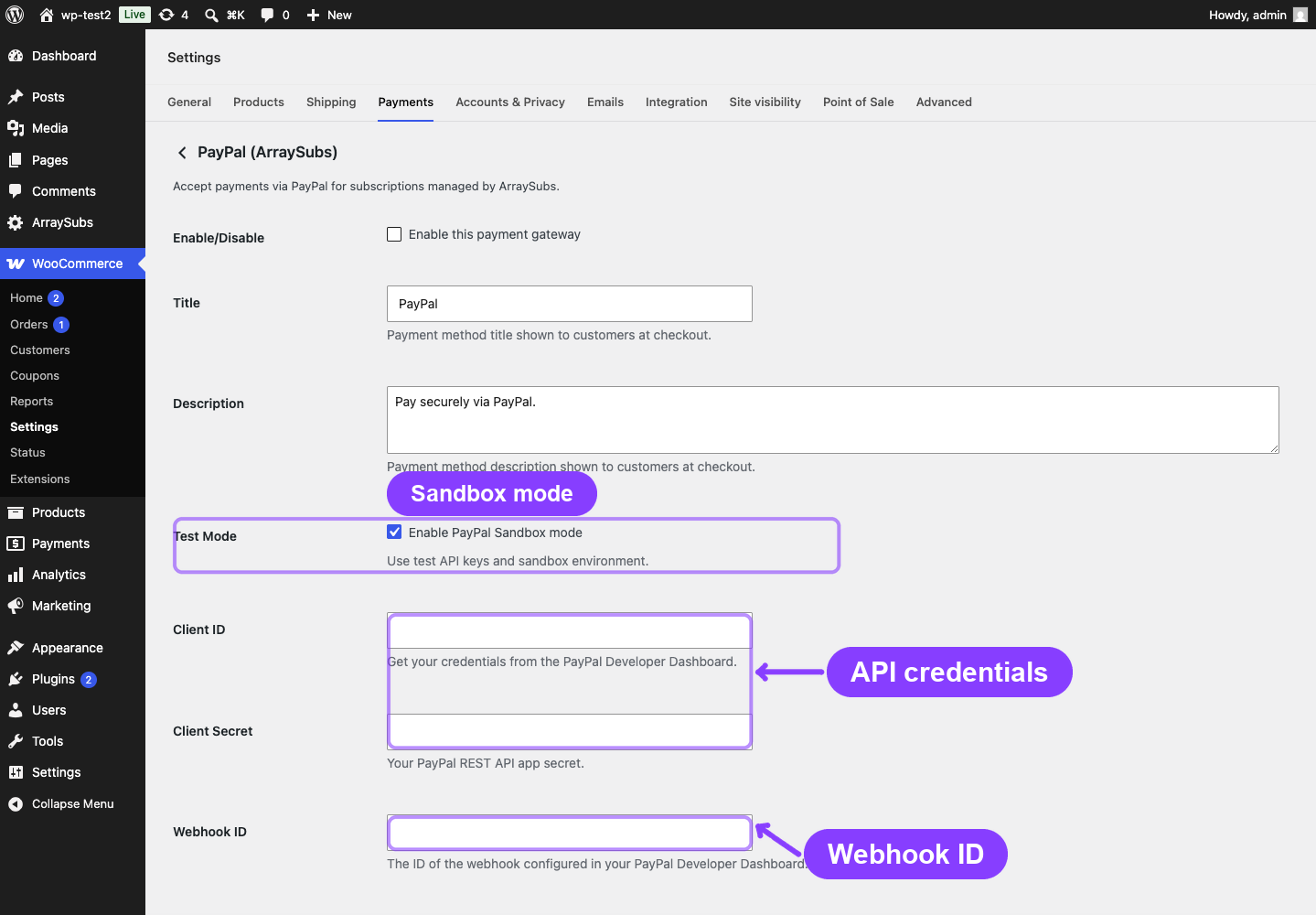Open the Emails tab

click(605, 102)
